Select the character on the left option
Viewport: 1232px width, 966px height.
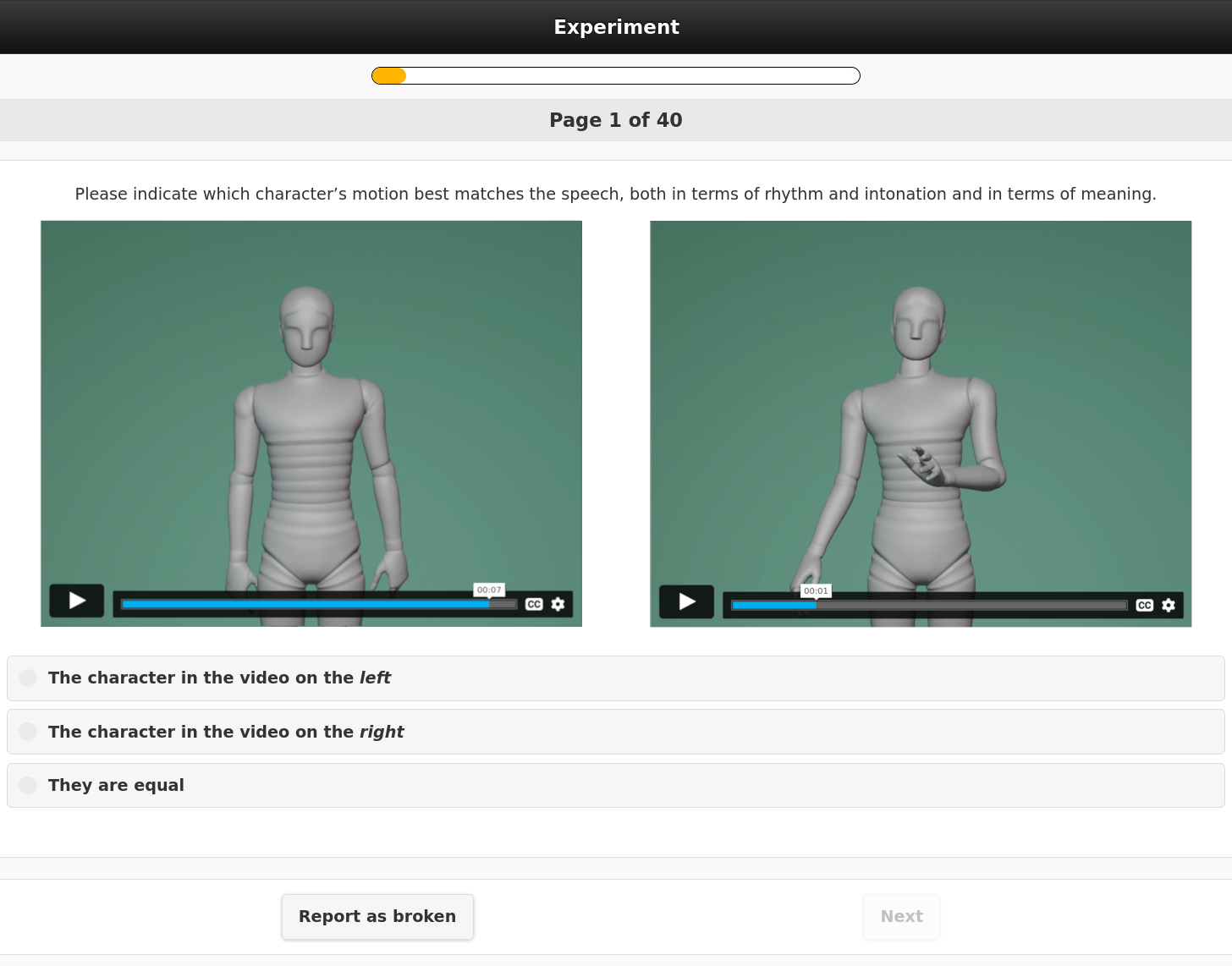coord(616,678)
